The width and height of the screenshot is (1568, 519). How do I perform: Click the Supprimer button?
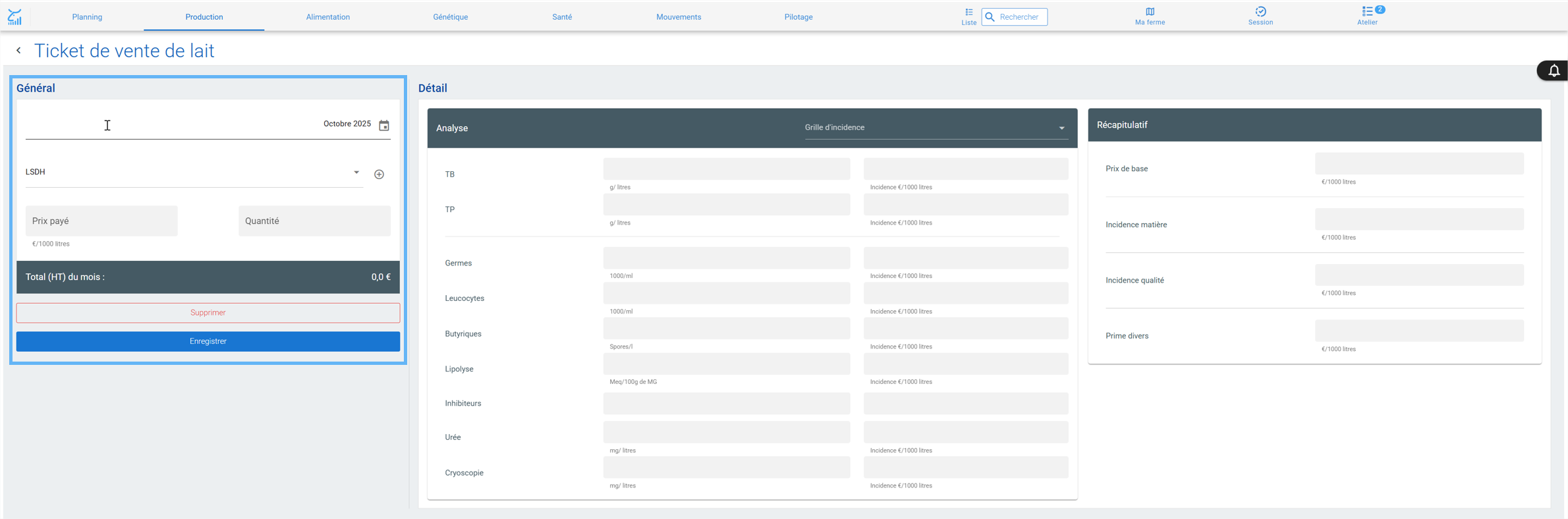[208, 313]
